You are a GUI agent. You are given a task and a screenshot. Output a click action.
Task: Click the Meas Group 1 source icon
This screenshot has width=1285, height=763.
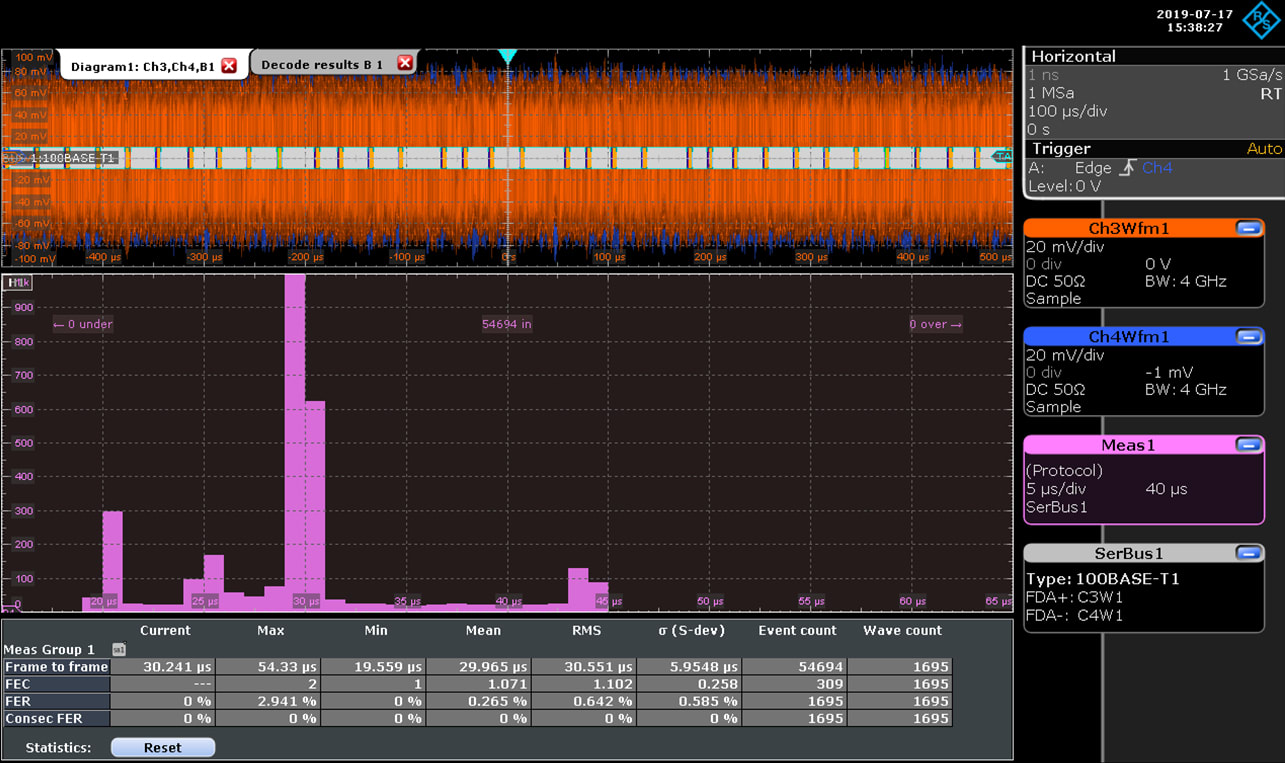[118, 649]
